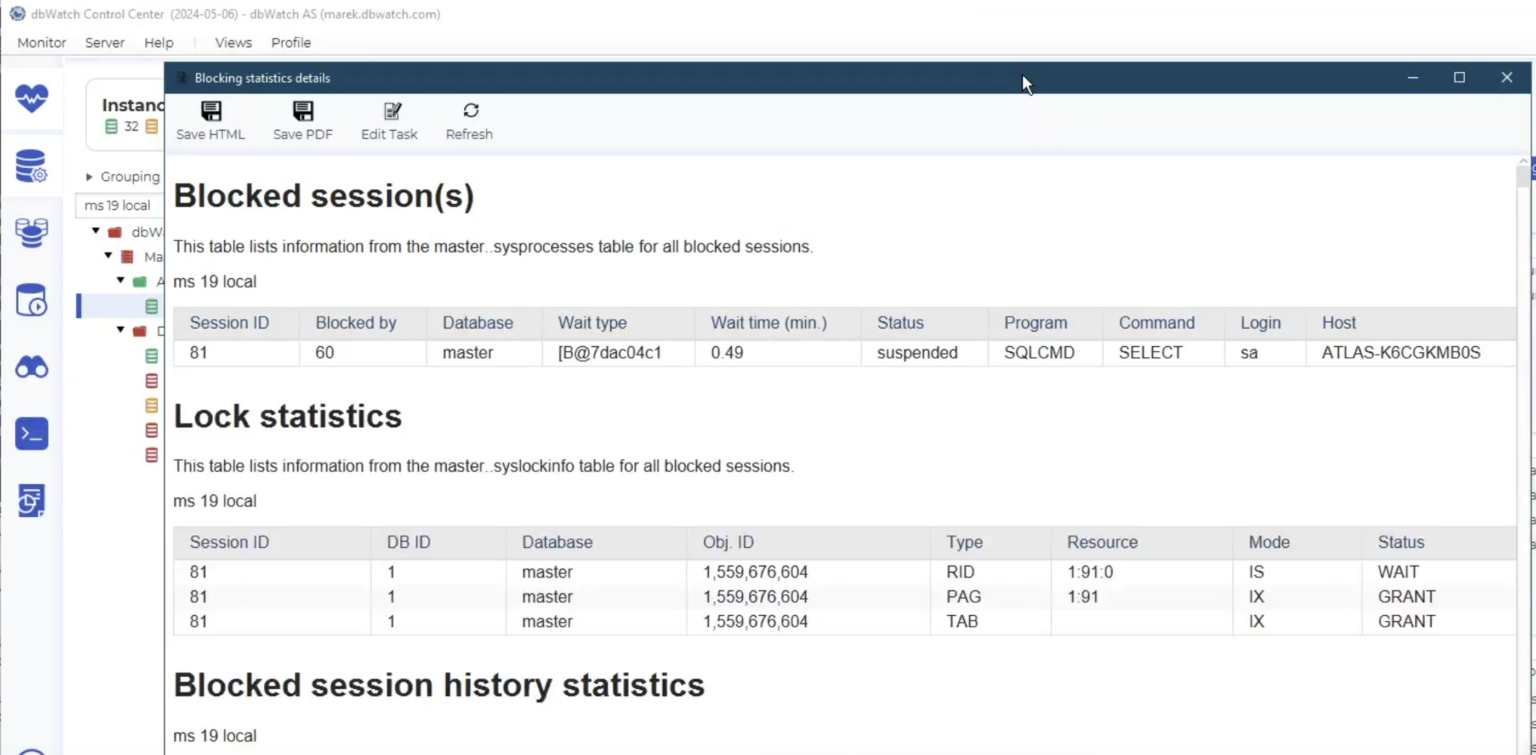Open Edit Task from the dialog toolbar

click(389, 119)
